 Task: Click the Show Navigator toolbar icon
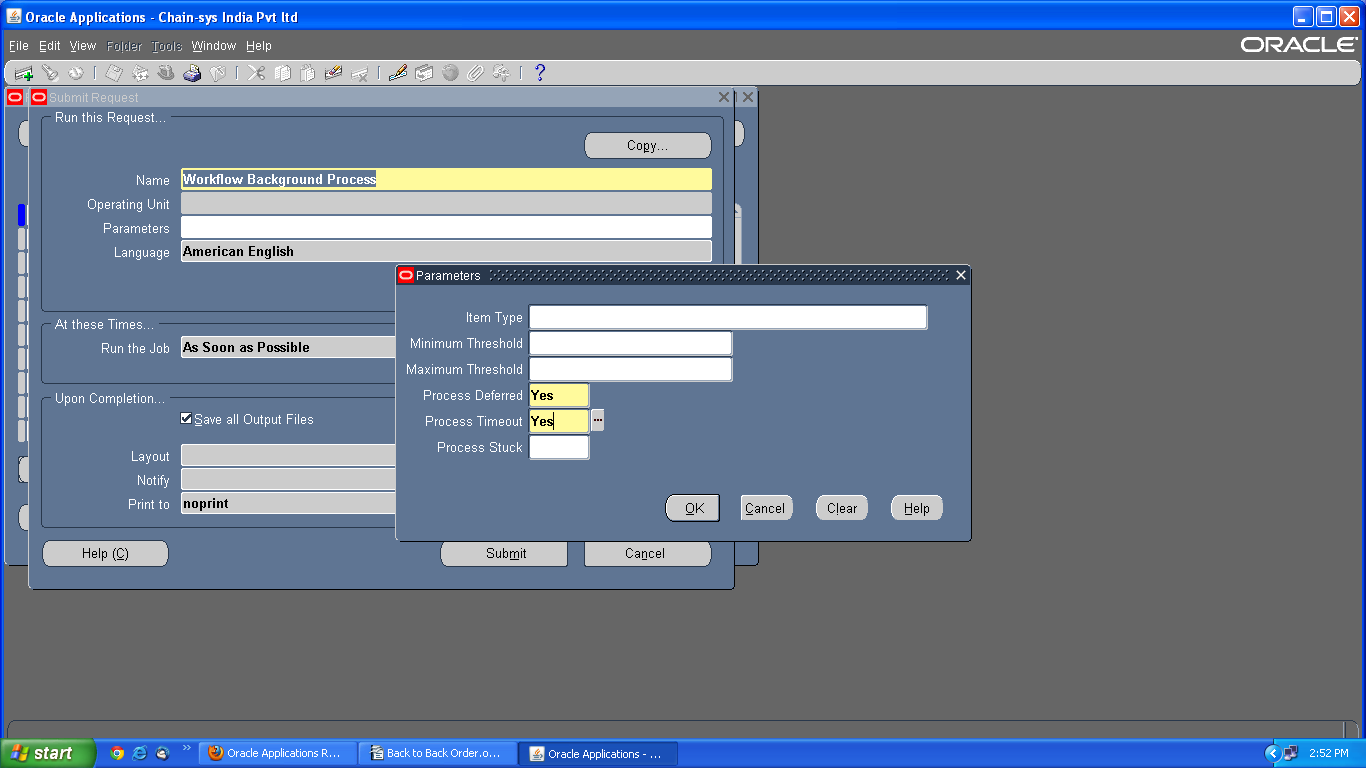click(x=75, y=73)
